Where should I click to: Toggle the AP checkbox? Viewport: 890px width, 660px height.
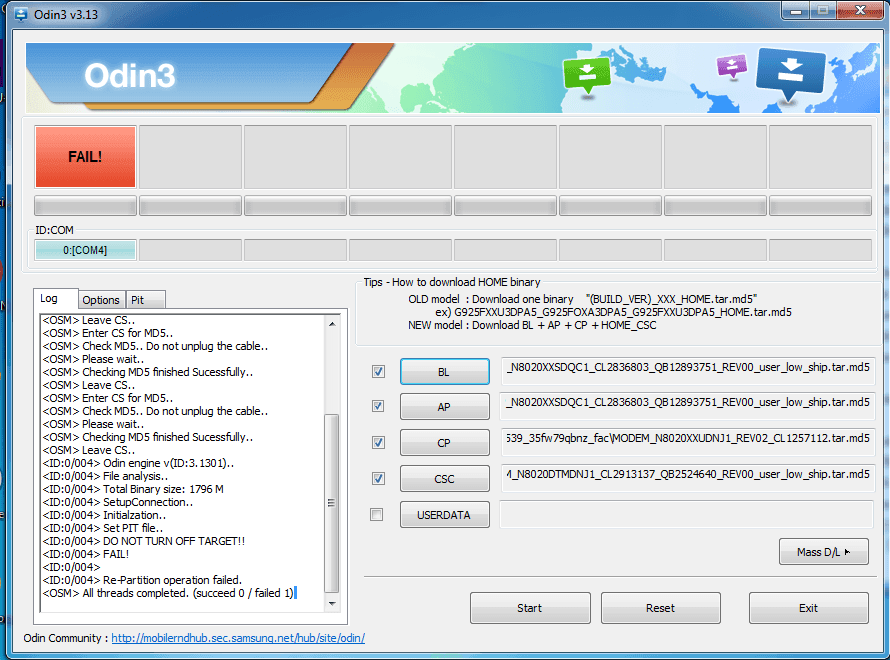point(378,406)
